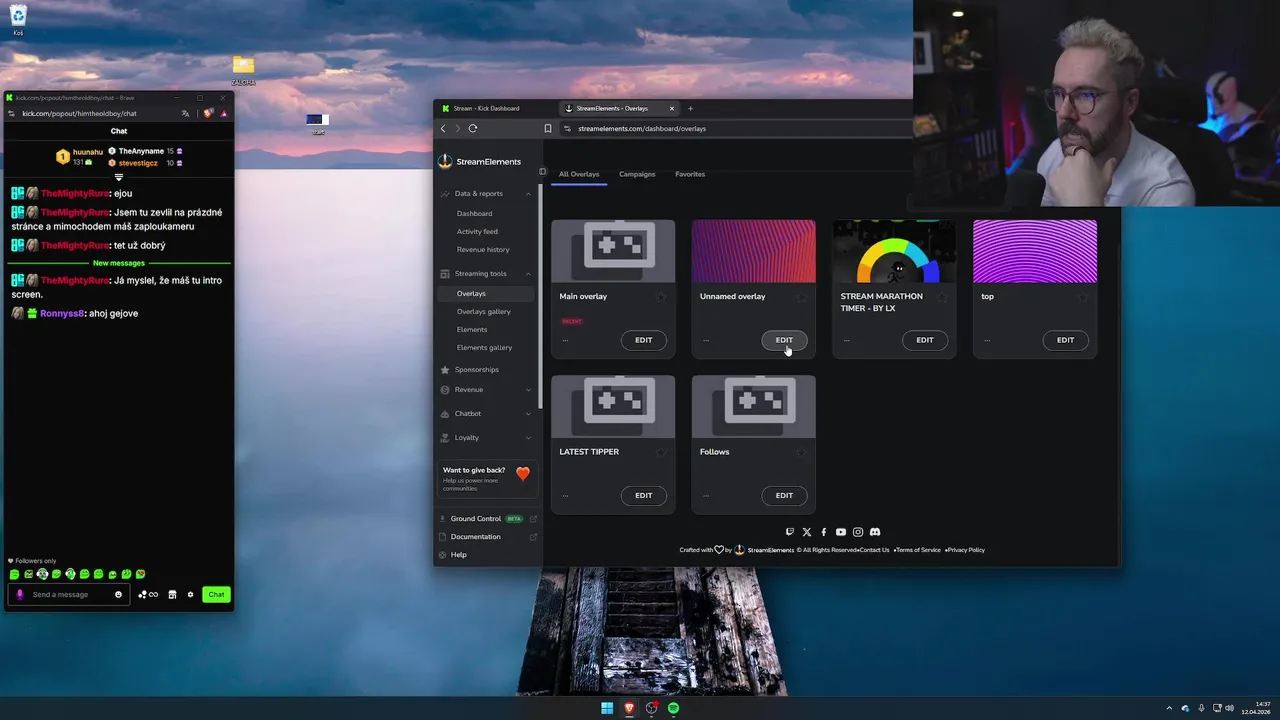The width and height of the screenshot is (1280, 720).
Task: Click the bookmark icon in the browser toolbar
Action: pos(548,128)
